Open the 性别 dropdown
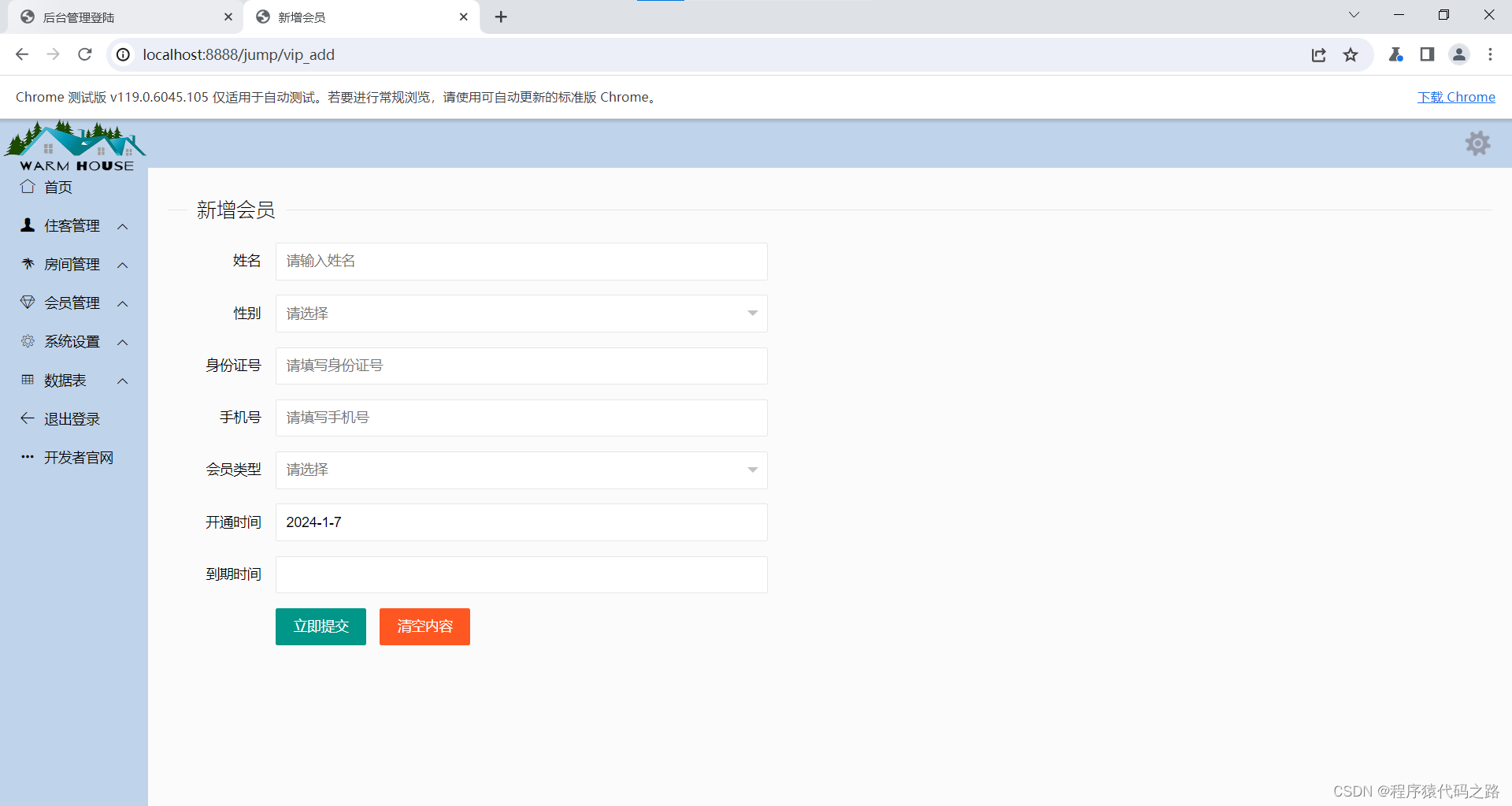The width and height of the screenshot is (1512, 806). click(x=521, y=314)
